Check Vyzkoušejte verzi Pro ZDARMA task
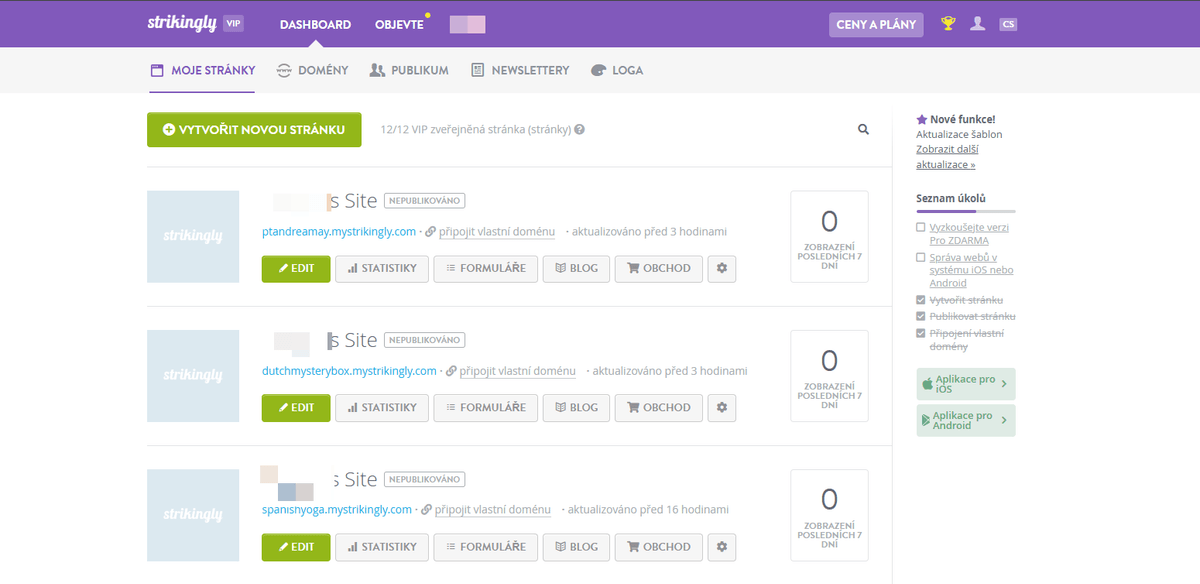Screen dimensions: 1200x584 [921, 228]
